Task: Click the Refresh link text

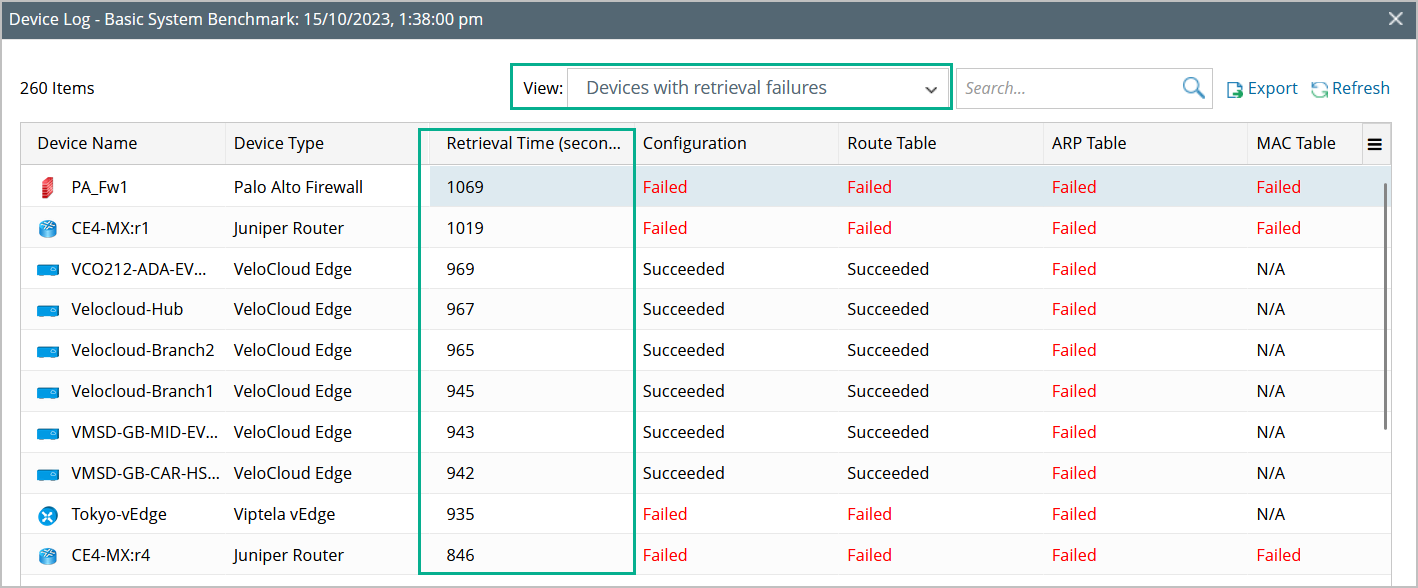Action: [x=1361, y=88]
